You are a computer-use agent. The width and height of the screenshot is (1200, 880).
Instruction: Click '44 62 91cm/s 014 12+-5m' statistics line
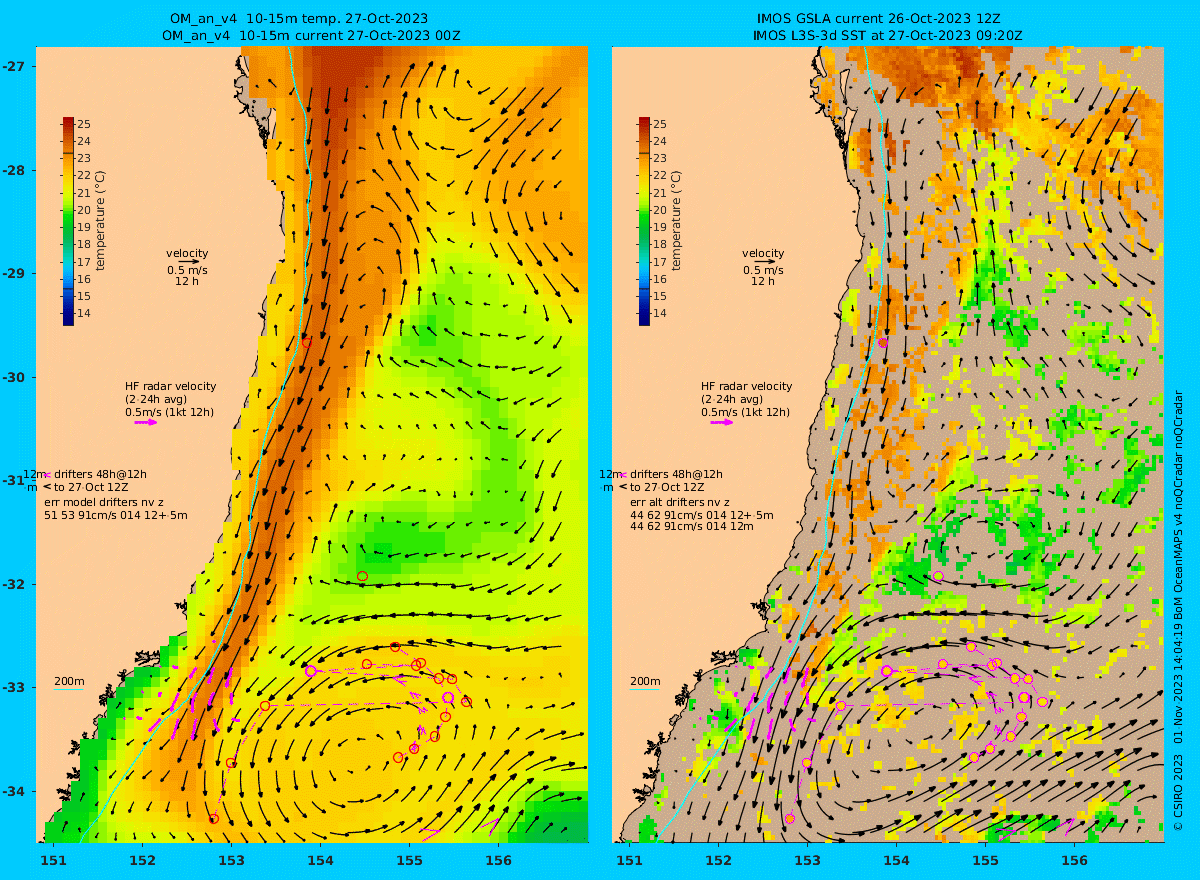click(x=702, y=515)
